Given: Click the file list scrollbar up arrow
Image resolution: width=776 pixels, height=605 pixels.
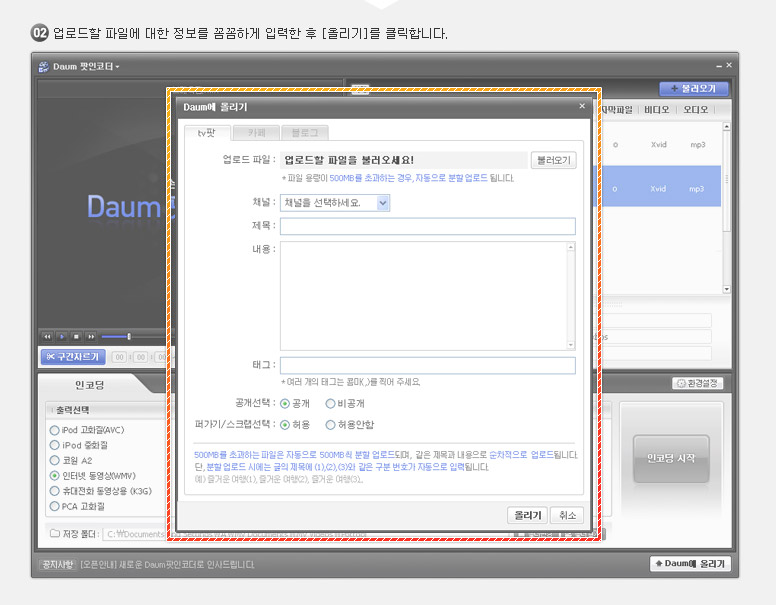Looking at the screenshot, I should point(727,127).
